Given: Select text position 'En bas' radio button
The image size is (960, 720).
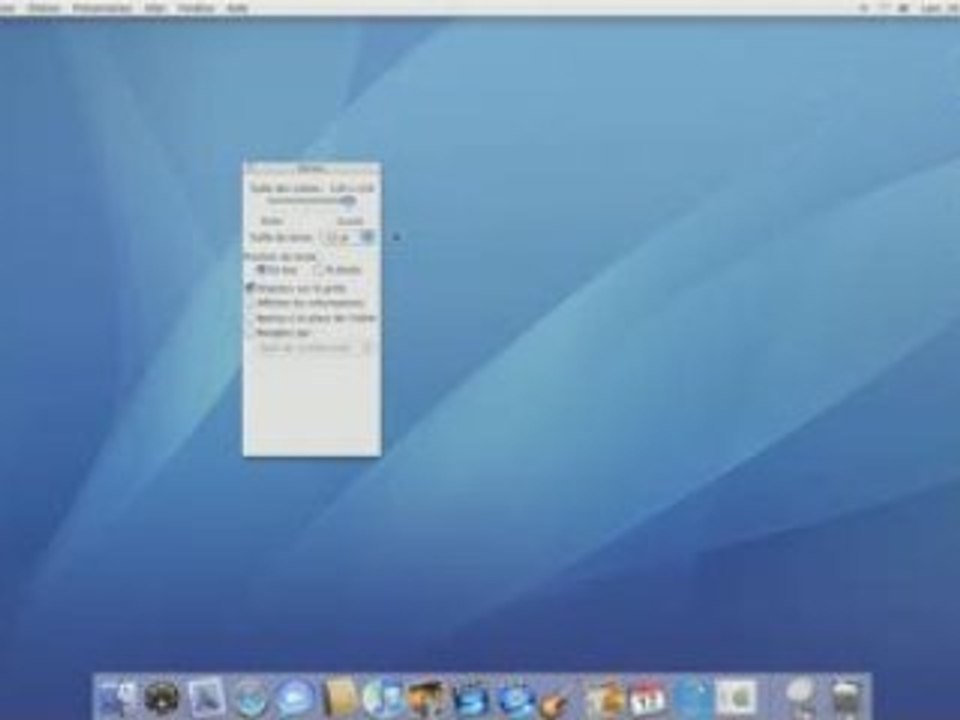Looking at the screenshot, I should coord(261,270).
